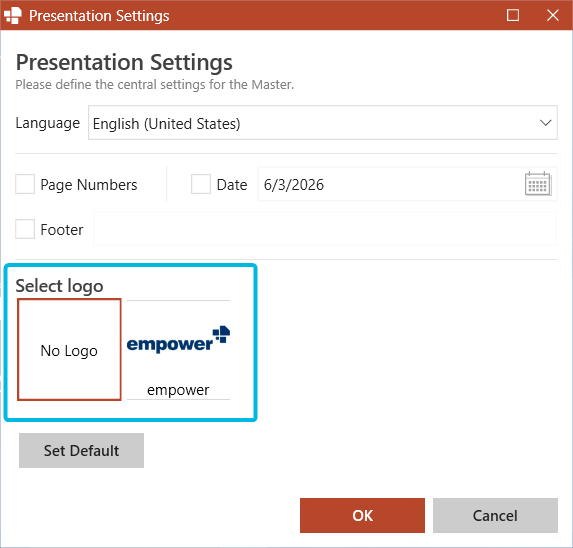The height and width of the screenshot is (548, 573).
Task: Click the empower app icon in title bar
Action: click(x=13, y=16)
